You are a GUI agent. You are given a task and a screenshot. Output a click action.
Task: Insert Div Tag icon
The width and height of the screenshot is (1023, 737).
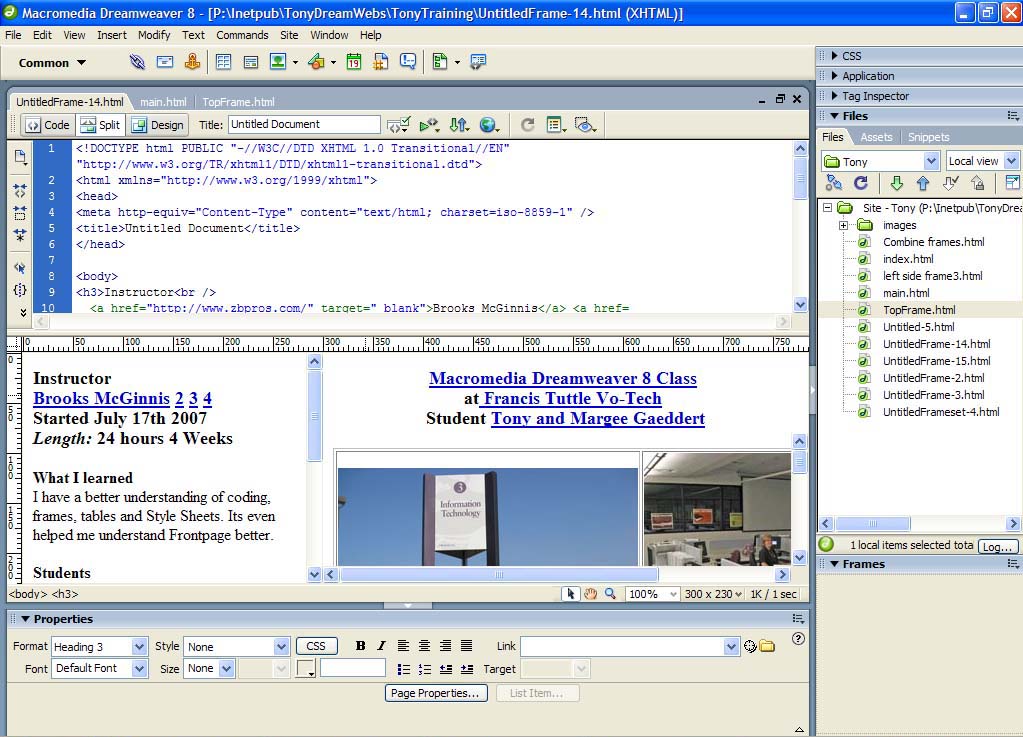[251, 62]
